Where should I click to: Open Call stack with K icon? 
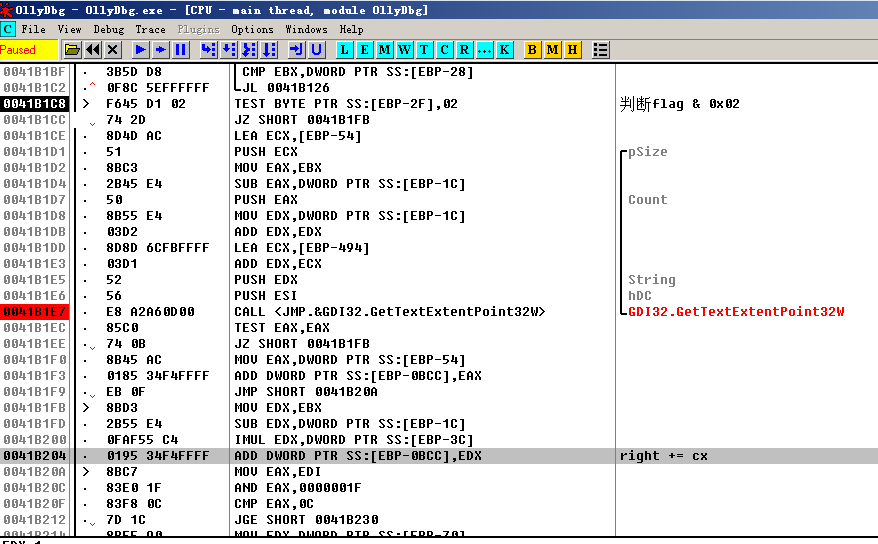coord(505,50)
